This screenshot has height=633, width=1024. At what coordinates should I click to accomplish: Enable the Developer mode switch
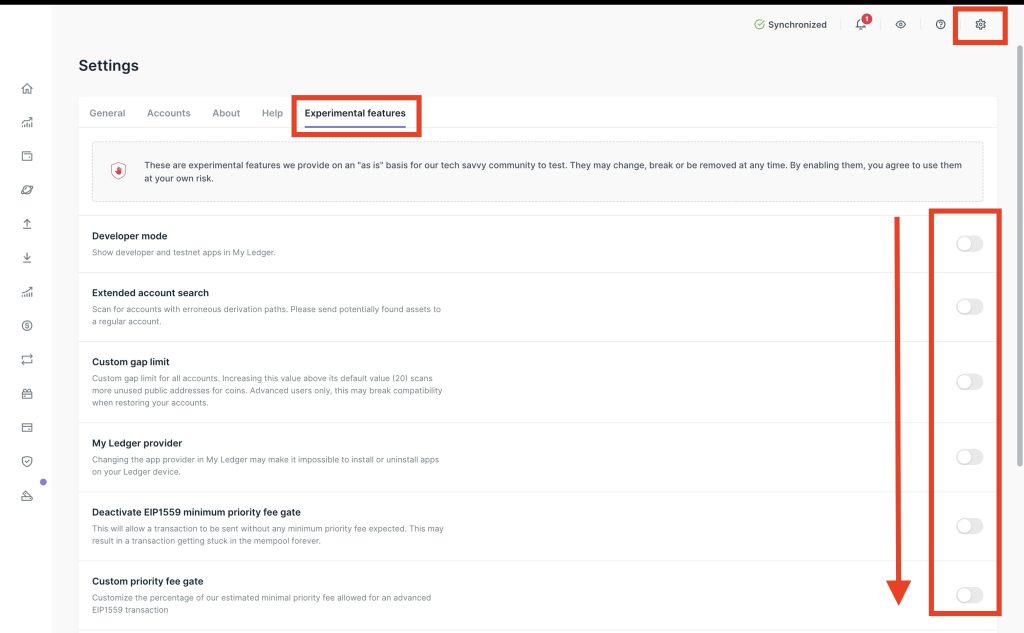pyautogui.click(x=969, y=244)
